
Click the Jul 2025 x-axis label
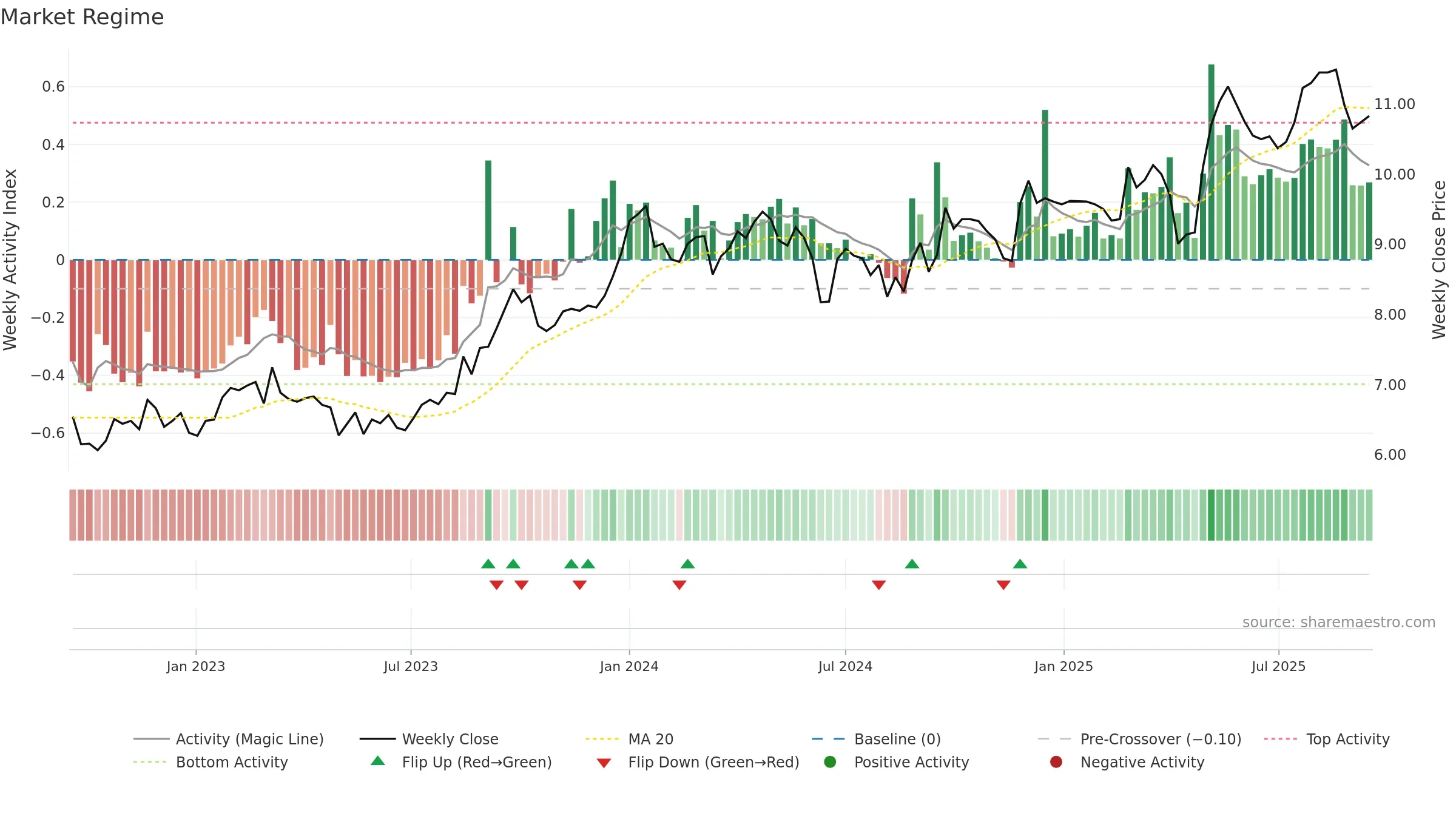pos(1278,666)
